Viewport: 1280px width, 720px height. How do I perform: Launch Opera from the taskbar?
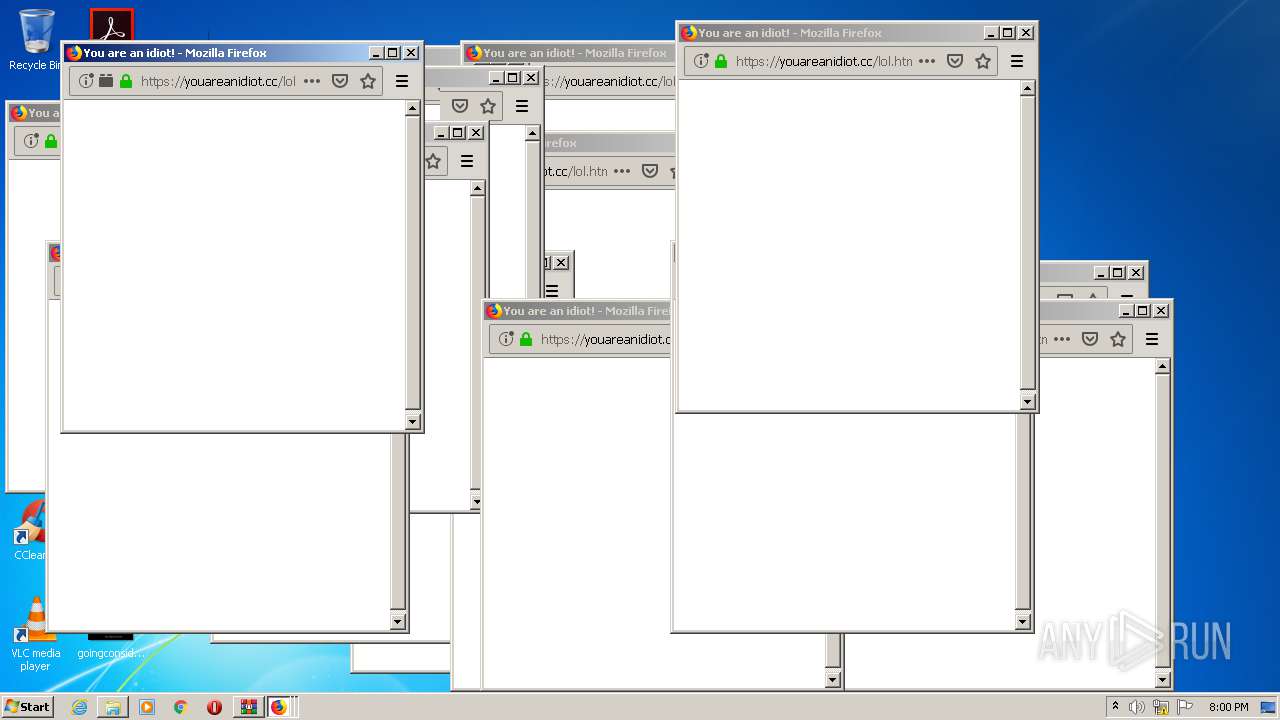(214, 707)
